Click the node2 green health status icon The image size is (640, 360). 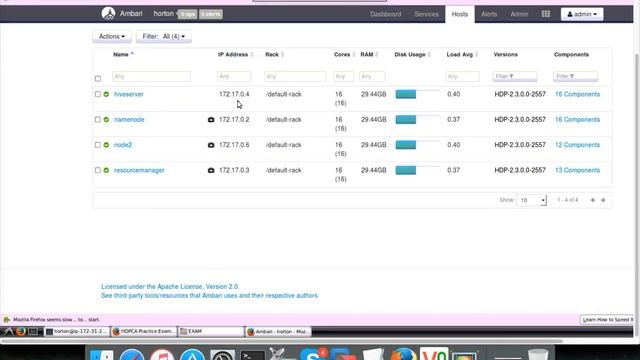(x=106, y=145)
